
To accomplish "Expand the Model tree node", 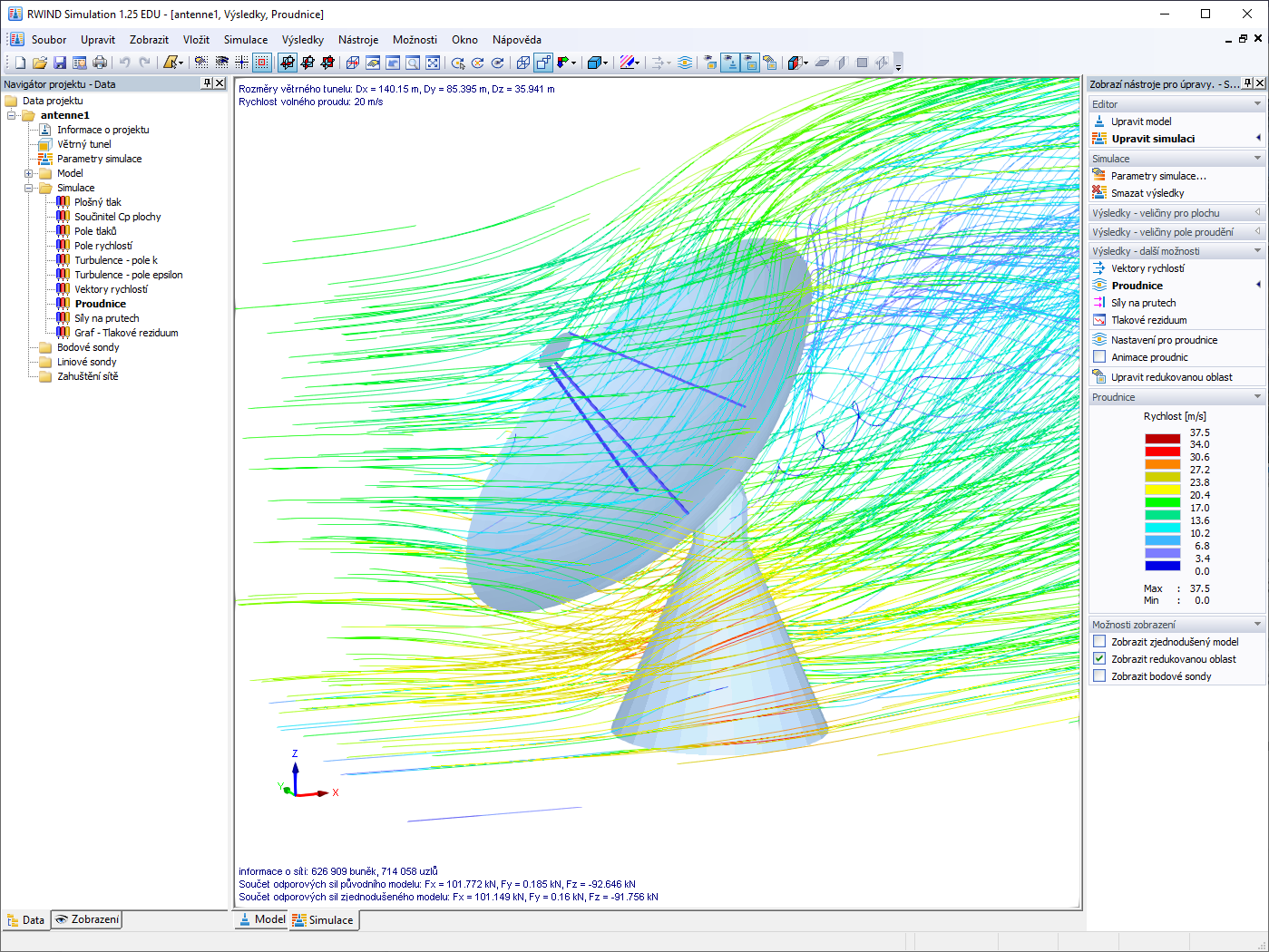I will click(29, 173).
